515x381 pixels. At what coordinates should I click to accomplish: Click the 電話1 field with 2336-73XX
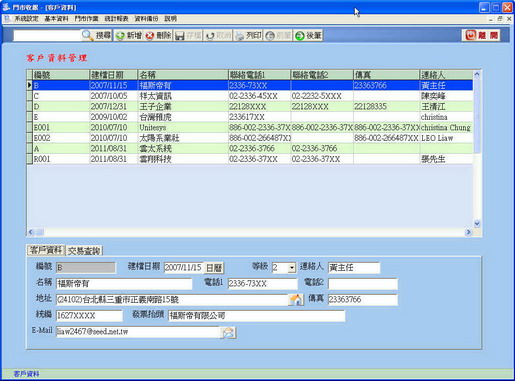click(x=262, y=284)
